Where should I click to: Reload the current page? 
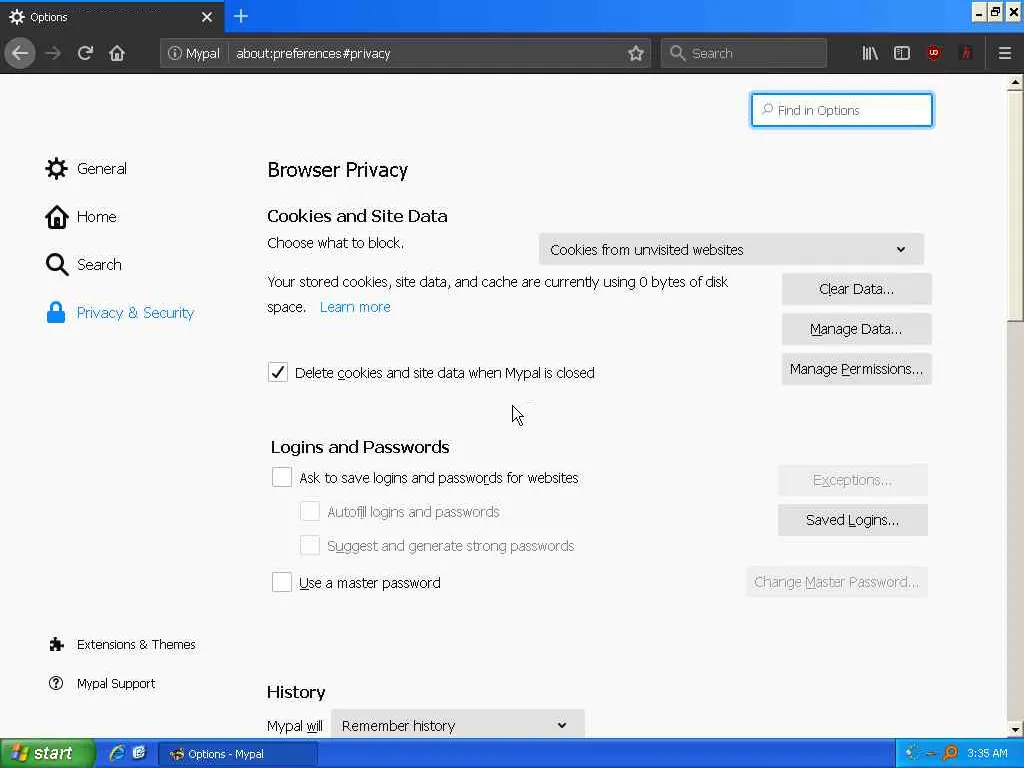pyautogui.click(x=85, y=53)
